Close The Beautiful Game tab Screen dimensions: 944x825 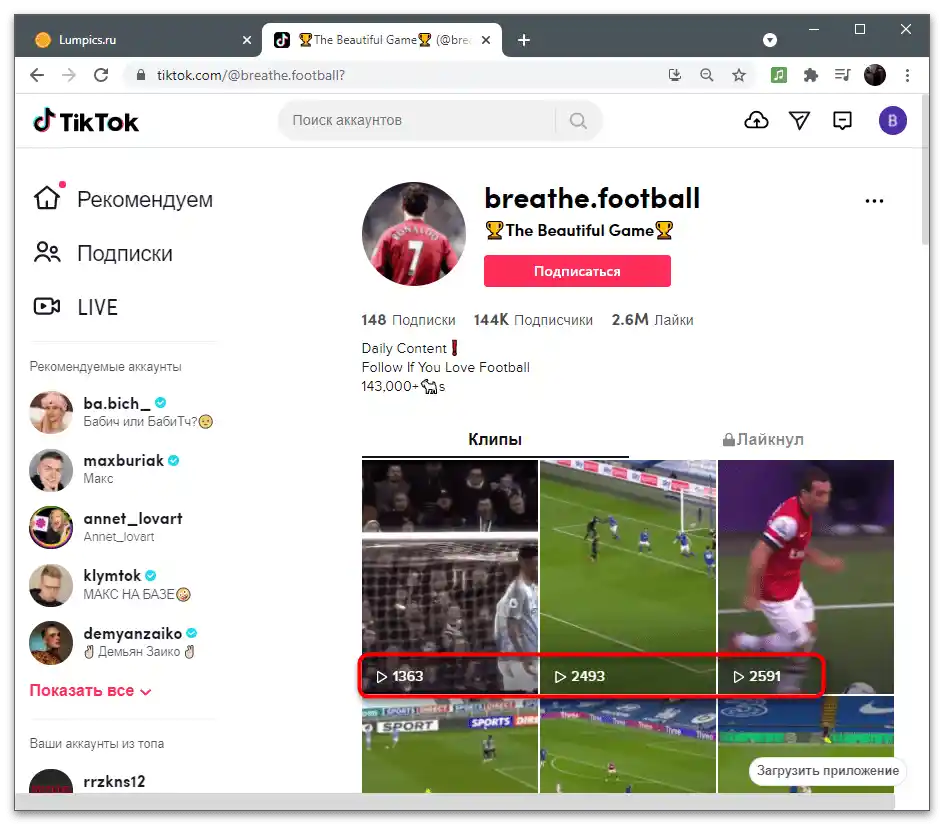point(486,40)
